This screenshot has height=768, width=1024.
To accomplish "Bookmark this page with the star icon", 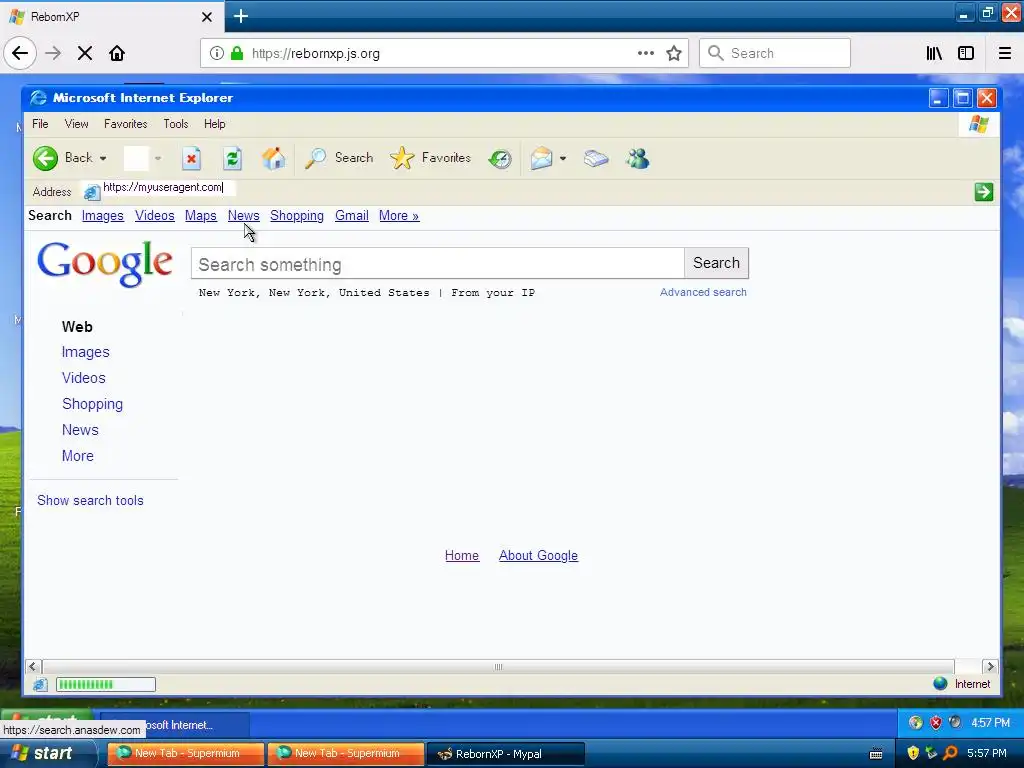I will 674,54.
